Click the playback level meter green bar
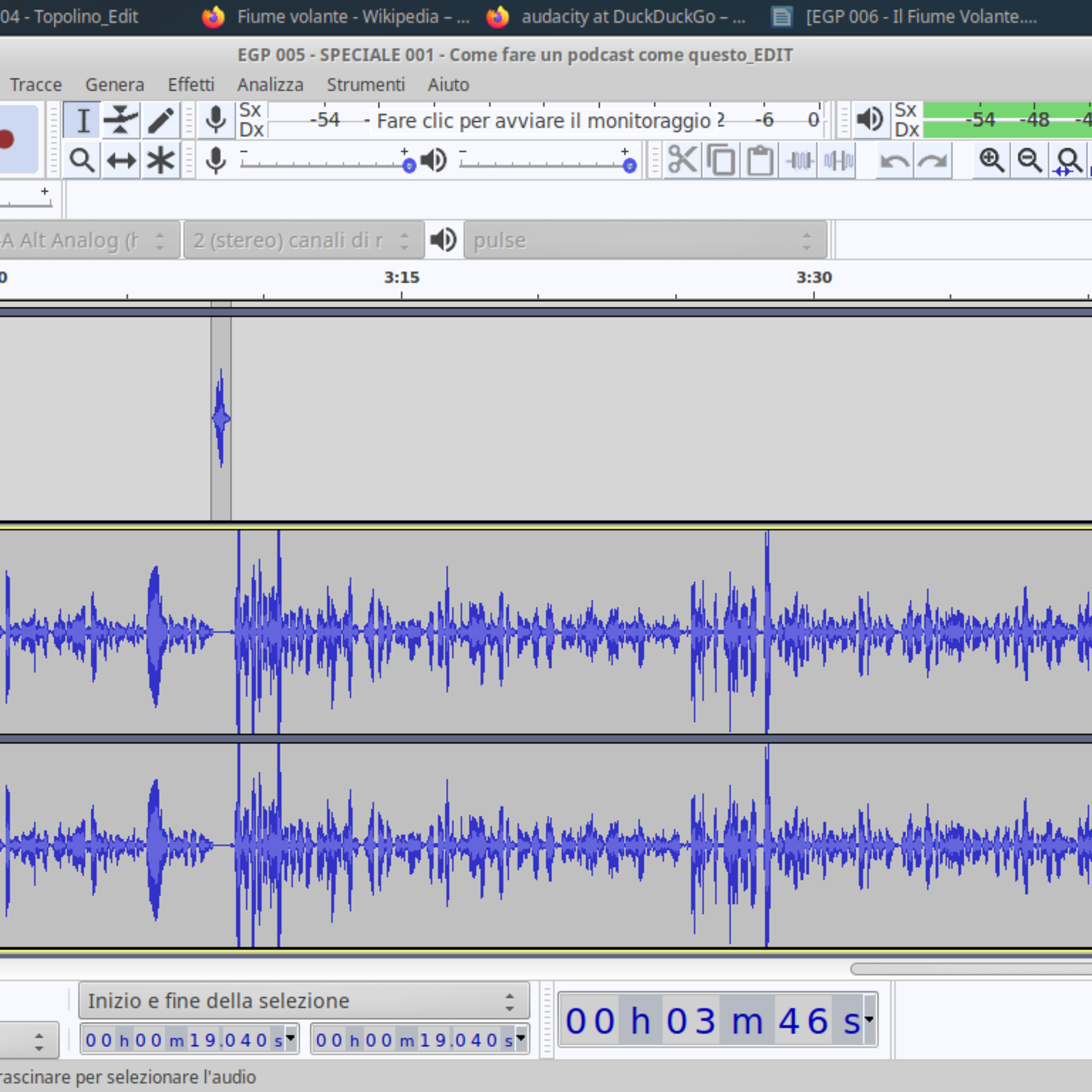 tap(1007, 120)
